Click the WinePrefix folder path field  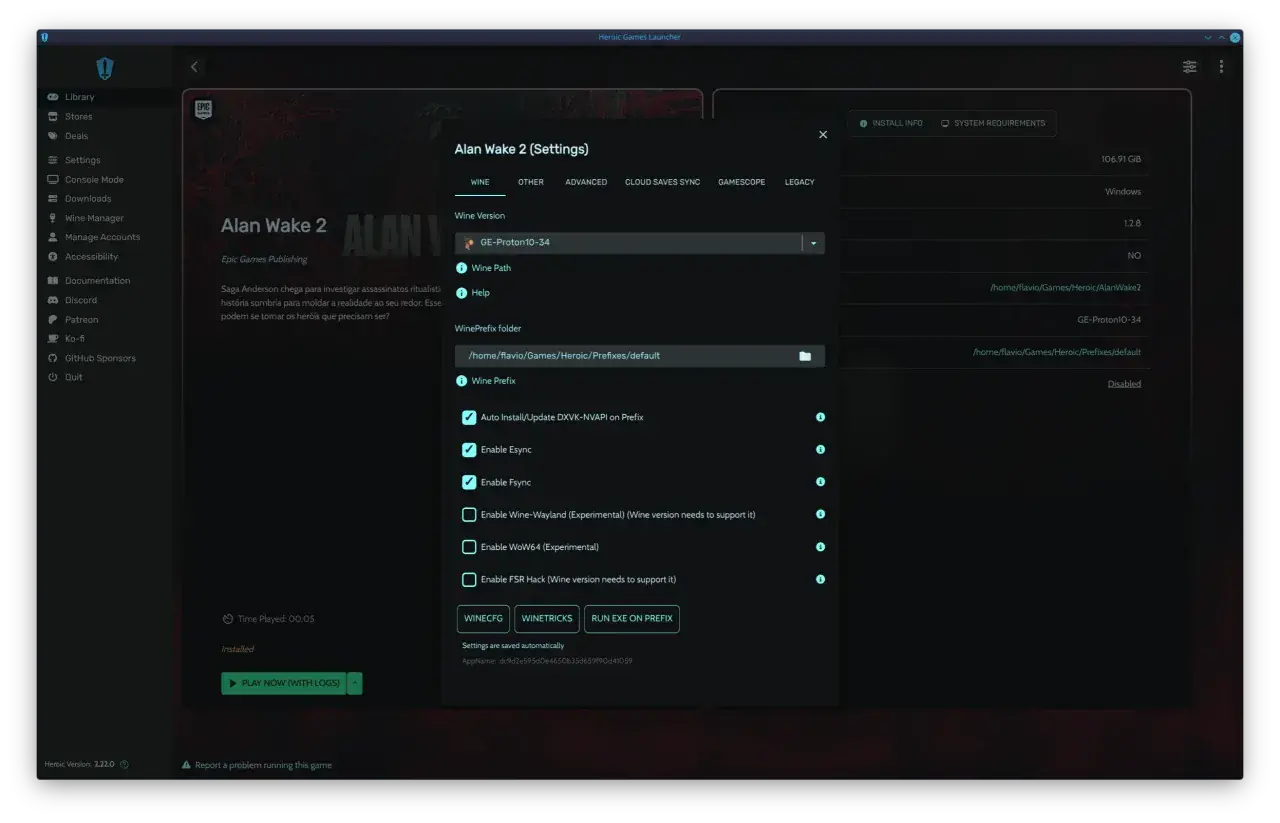point(623,356)
